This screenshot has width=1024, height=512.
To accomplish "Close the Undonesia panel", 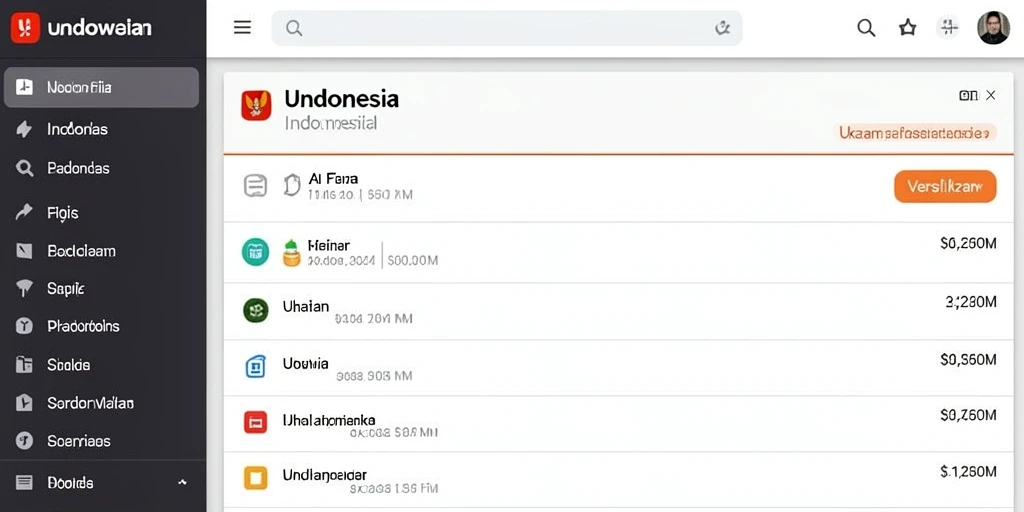I will [x=991, y=95].
